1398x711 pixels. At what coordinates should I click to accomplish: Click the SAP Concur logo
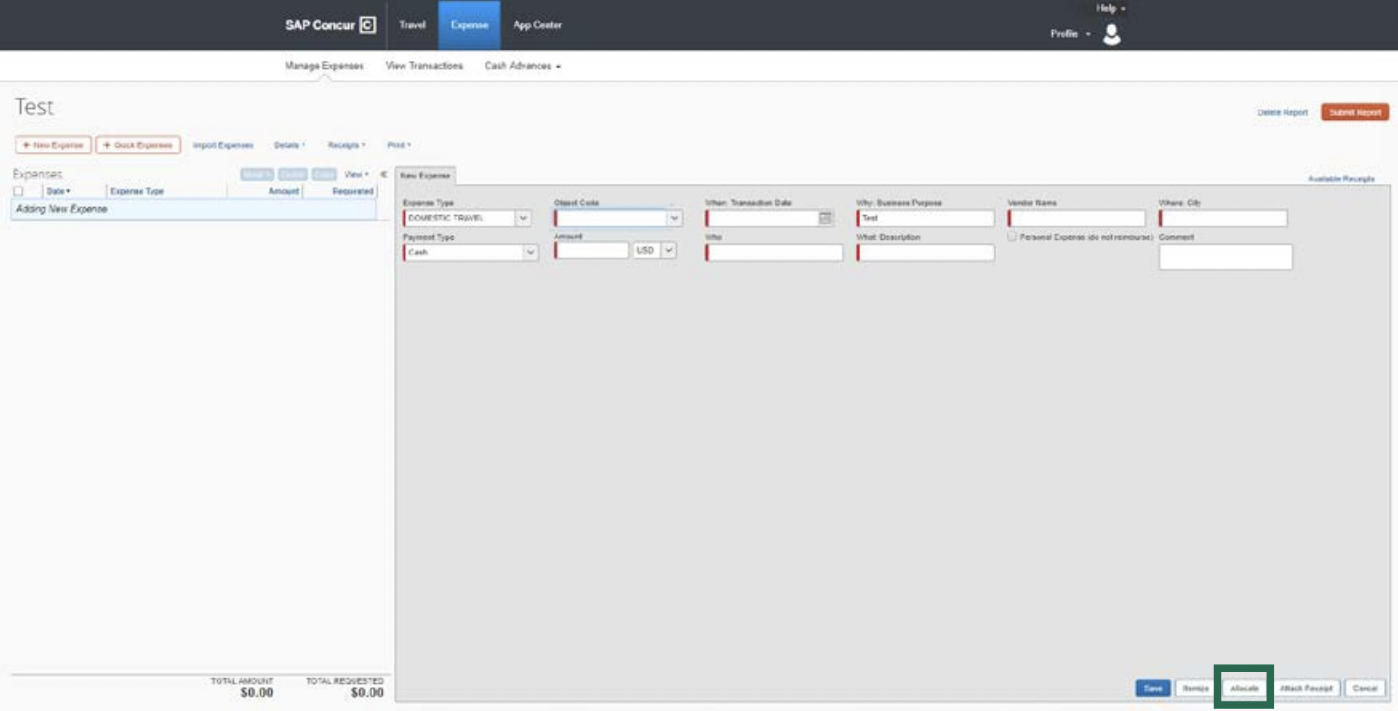(x=330, y=25)
